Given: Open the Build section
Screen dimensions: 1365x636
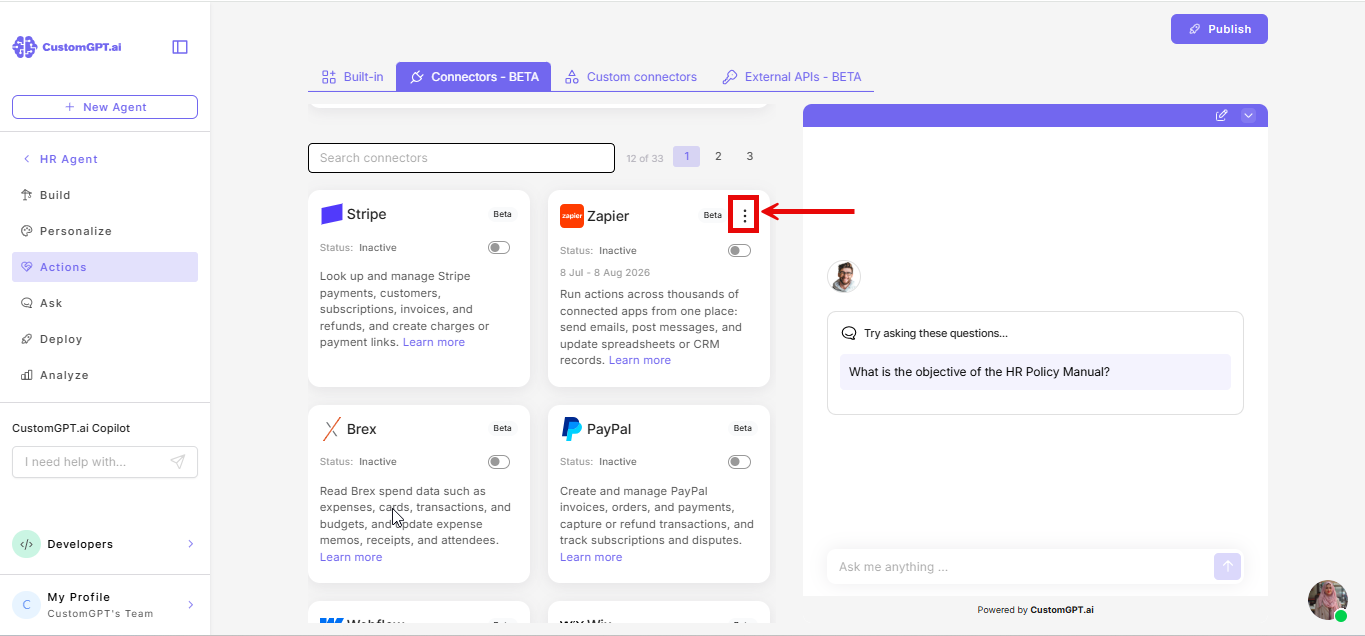Looking at the screenshot, I should click(105, 195).
